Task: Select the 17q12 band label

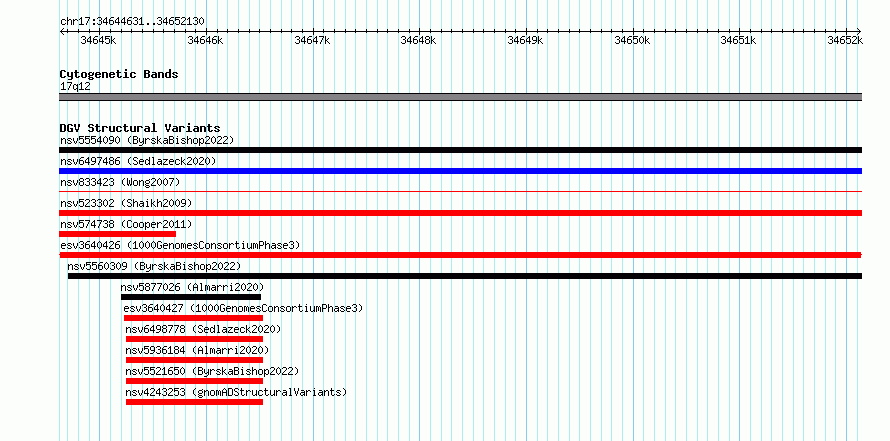Action: click(75, 87)
